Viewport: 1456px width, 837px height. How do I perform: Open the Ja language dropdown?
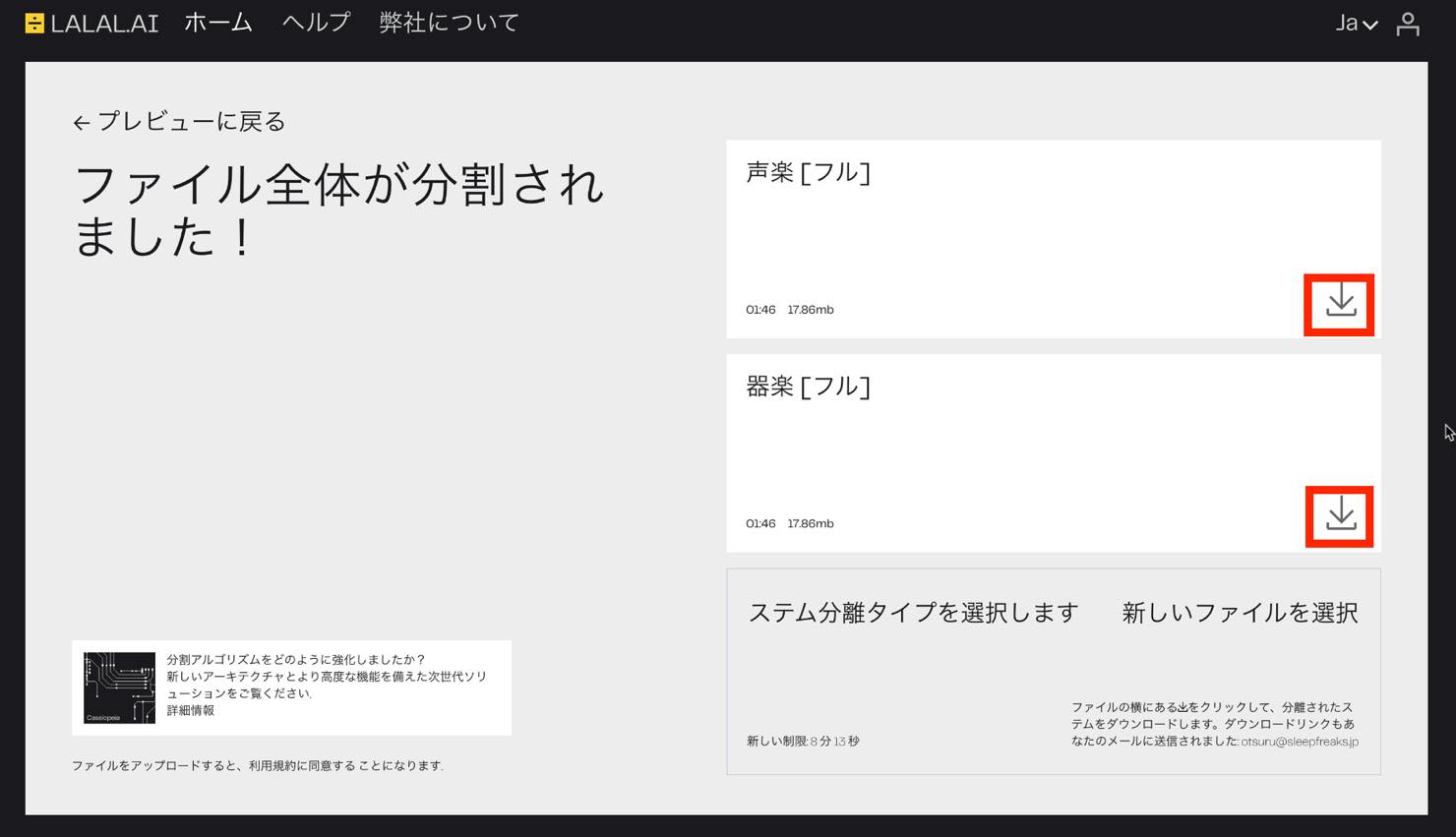coord(1356,23)
